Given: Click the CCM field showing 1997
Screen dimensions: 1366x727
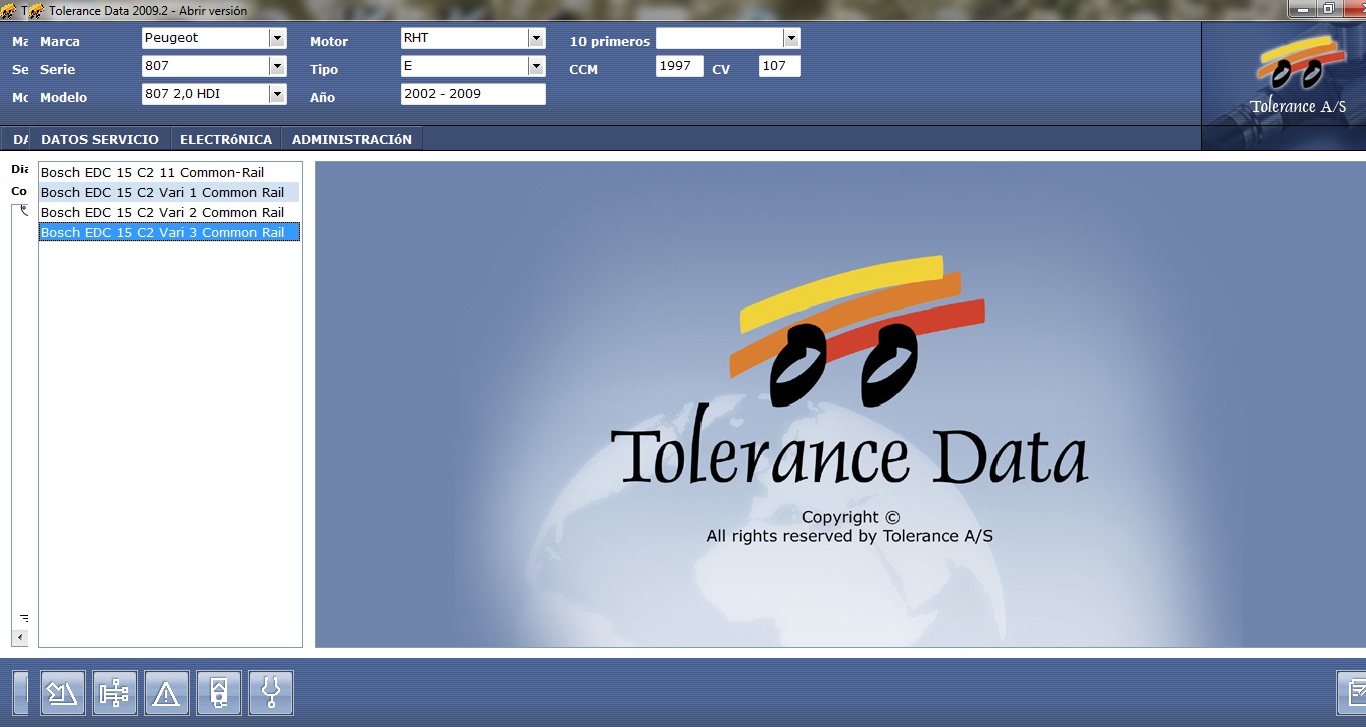Looking at the screenshot, I should click(680, 66).
